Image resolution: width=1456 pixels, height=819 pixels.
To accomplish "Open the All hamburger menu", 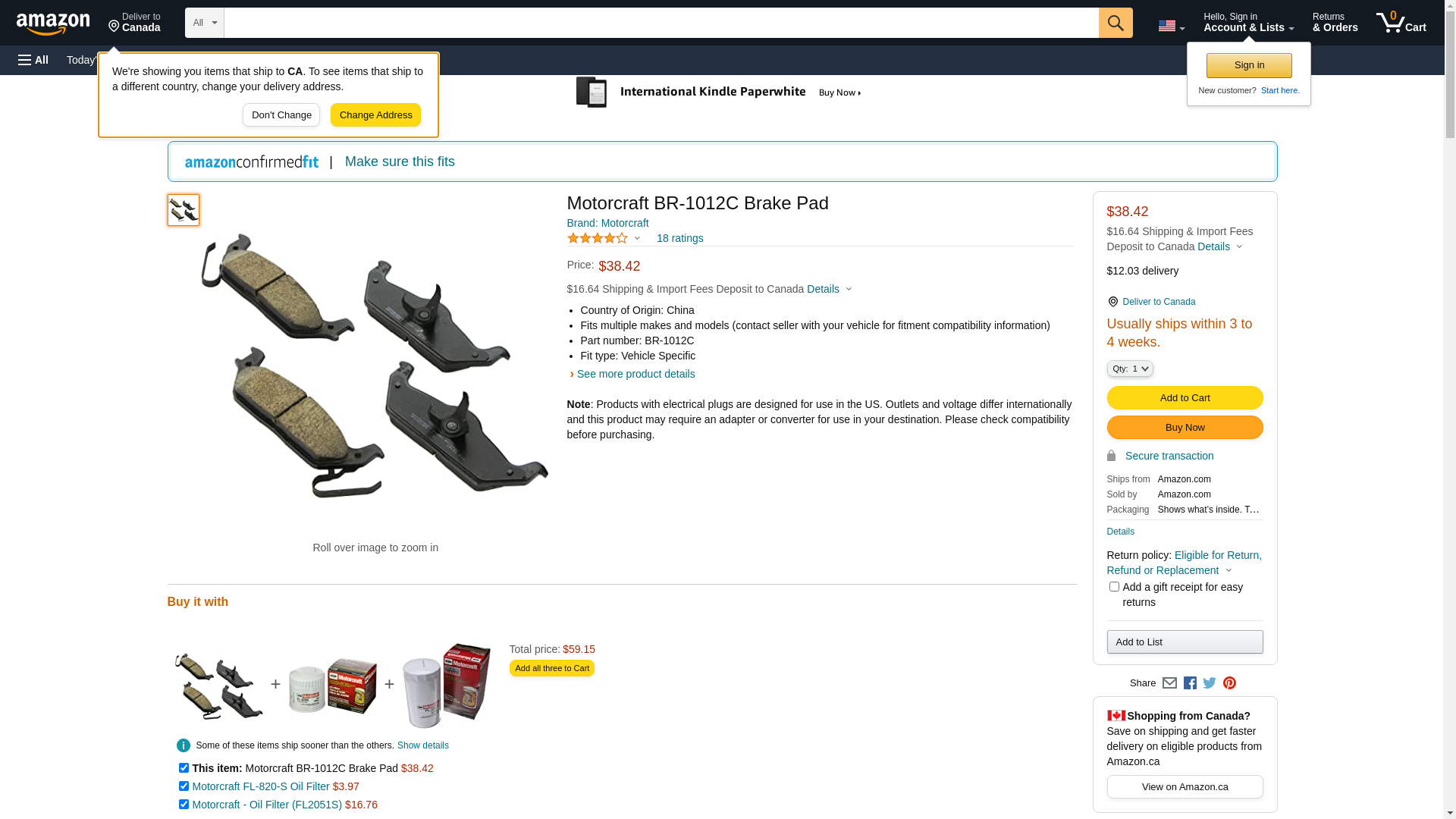I will [x=33, y=60].
